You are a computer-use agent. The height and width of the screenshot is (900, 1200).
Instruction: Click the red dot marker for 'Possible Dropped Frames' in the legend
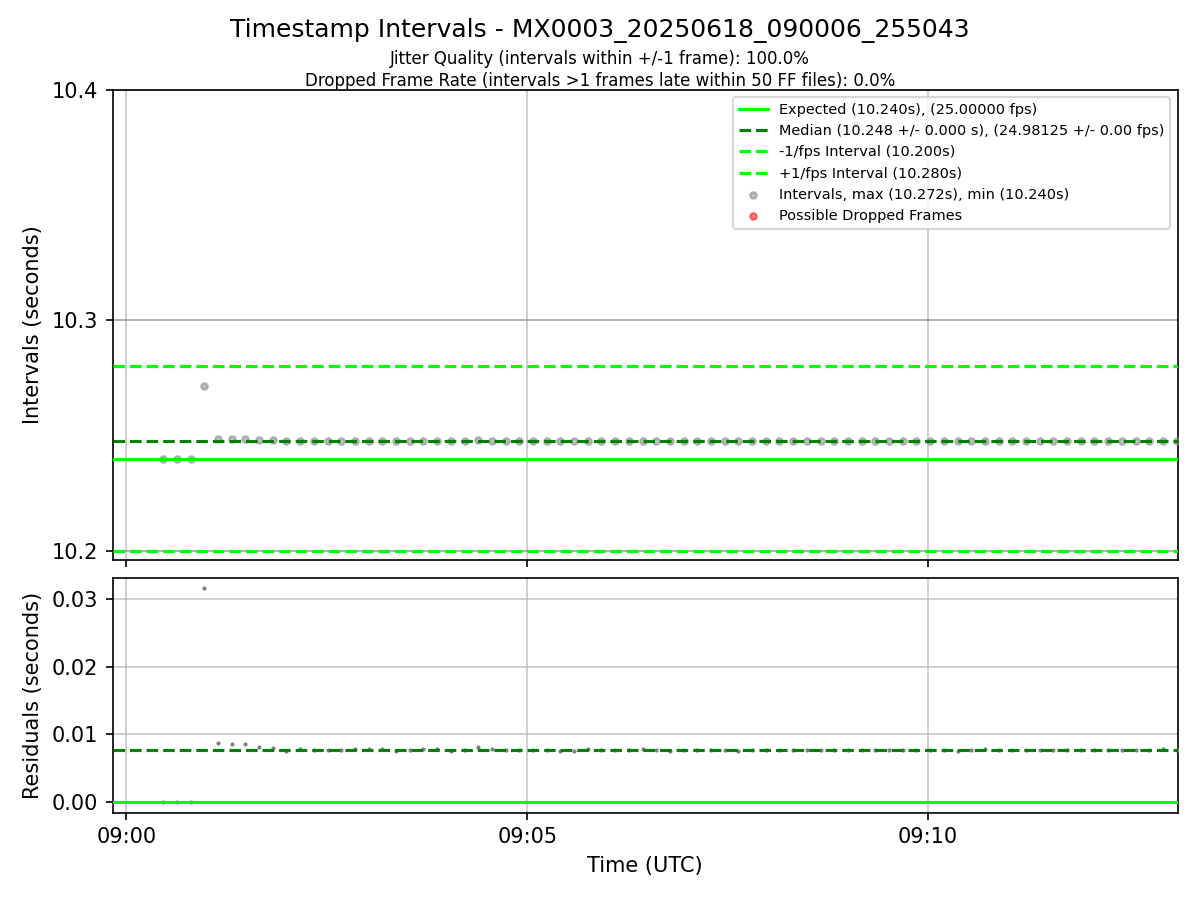754,216
